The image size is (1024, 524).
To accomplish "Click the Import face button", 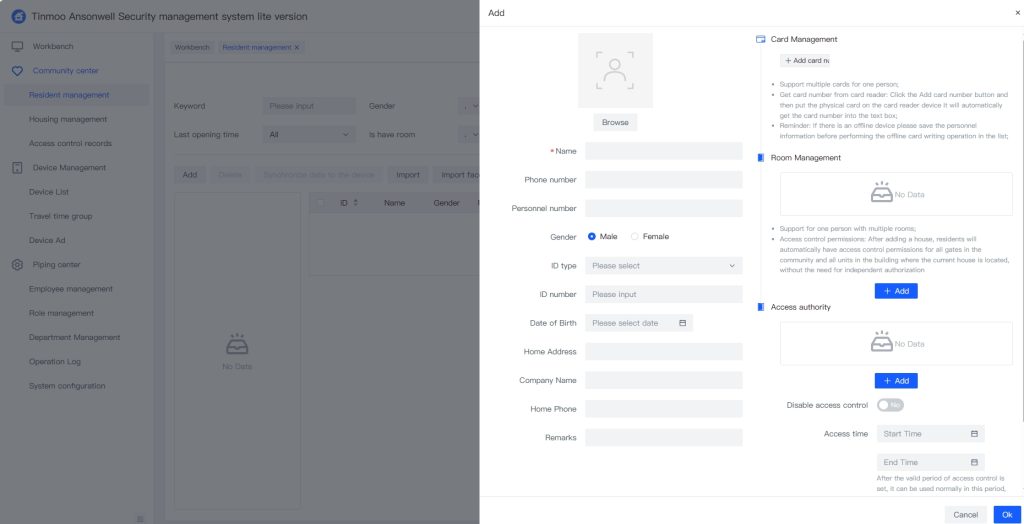I will [x=456, y=175].
